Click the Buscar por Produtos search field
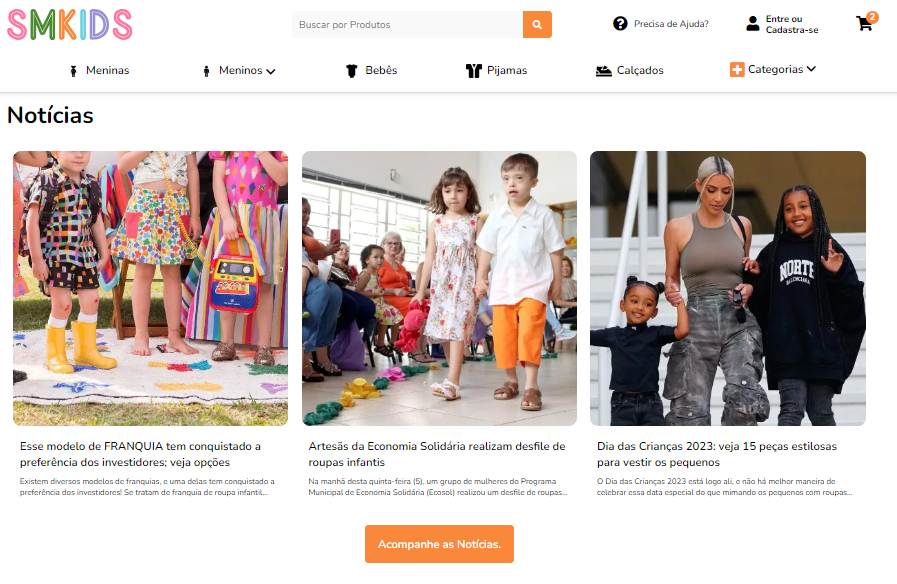The image size is (897, 584). click(407, 25)
